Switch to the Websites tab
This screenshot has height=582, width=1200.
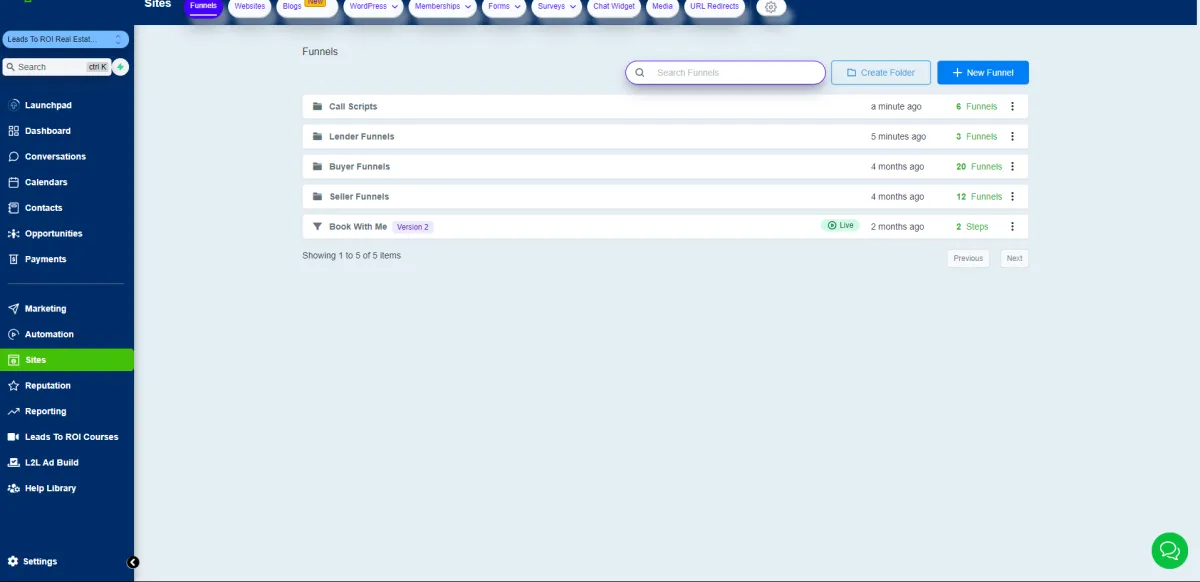[x=250, y=6]
